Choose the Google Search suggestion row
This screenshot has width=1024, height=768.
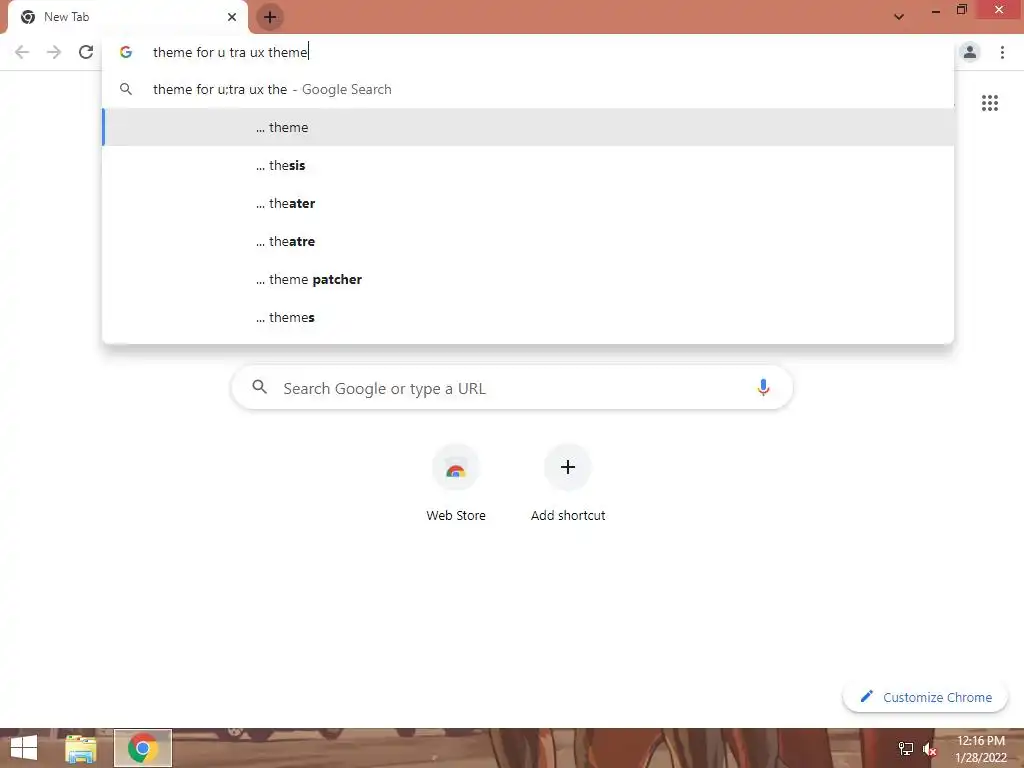[x=528, y=89]
